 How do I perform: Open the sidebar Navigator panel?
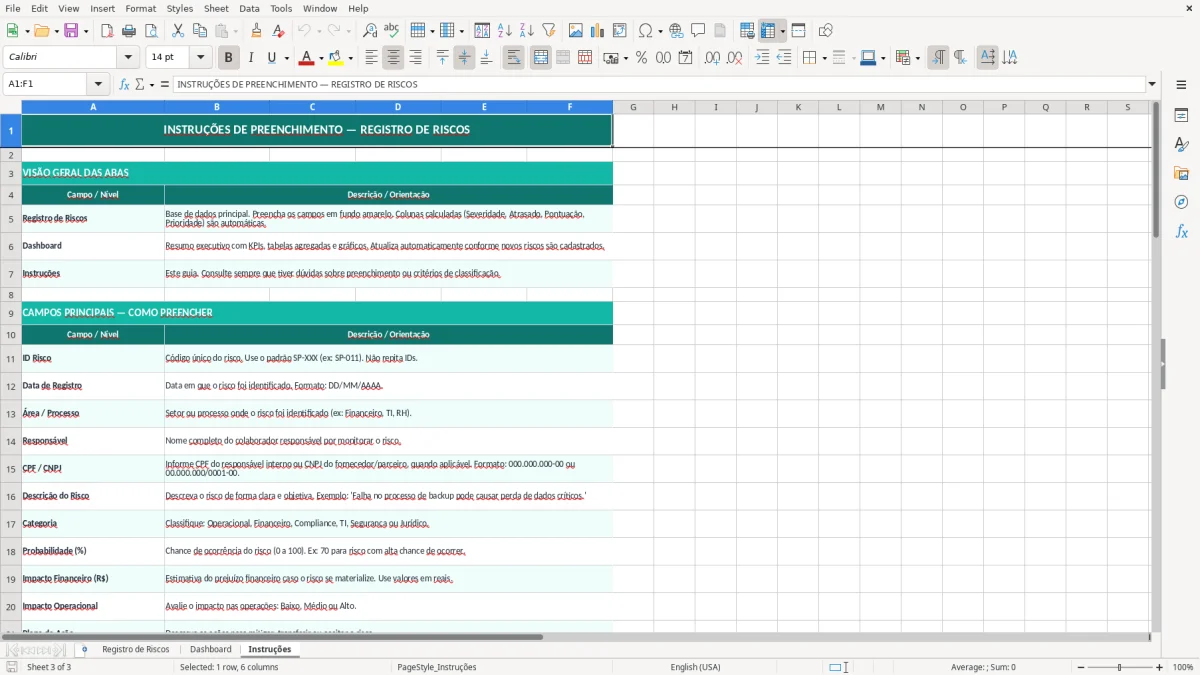1181,202
